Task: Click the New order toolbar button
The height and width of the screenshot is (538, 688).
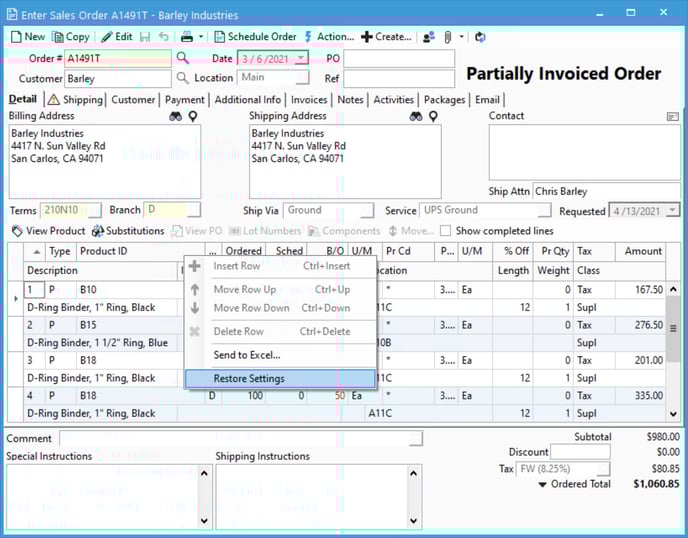Action: coord(28,37)
